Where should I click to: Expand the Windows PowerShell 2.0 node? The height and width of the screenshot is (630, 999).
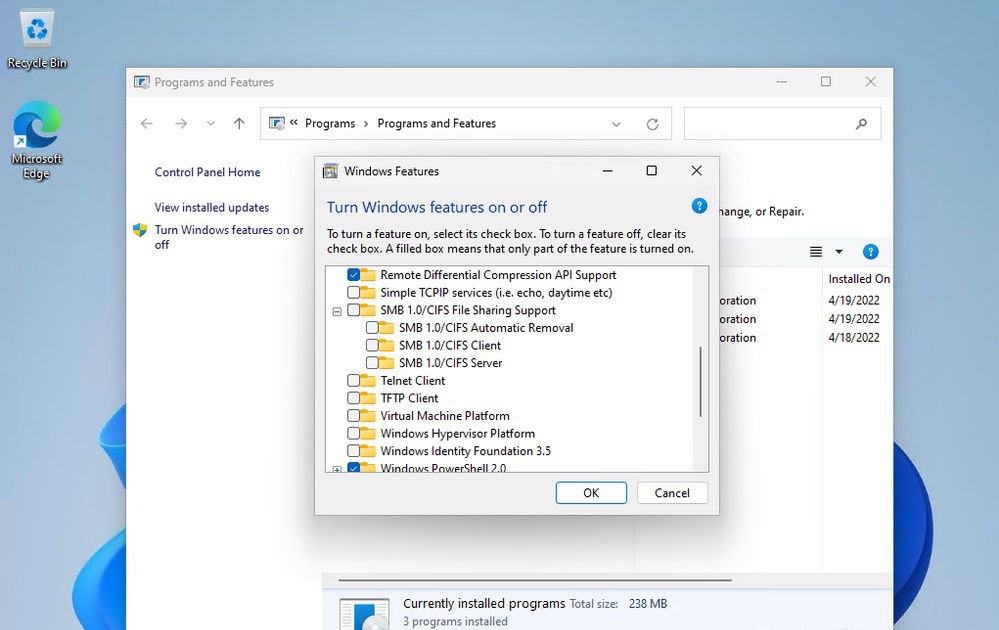(x=337, y=469)
